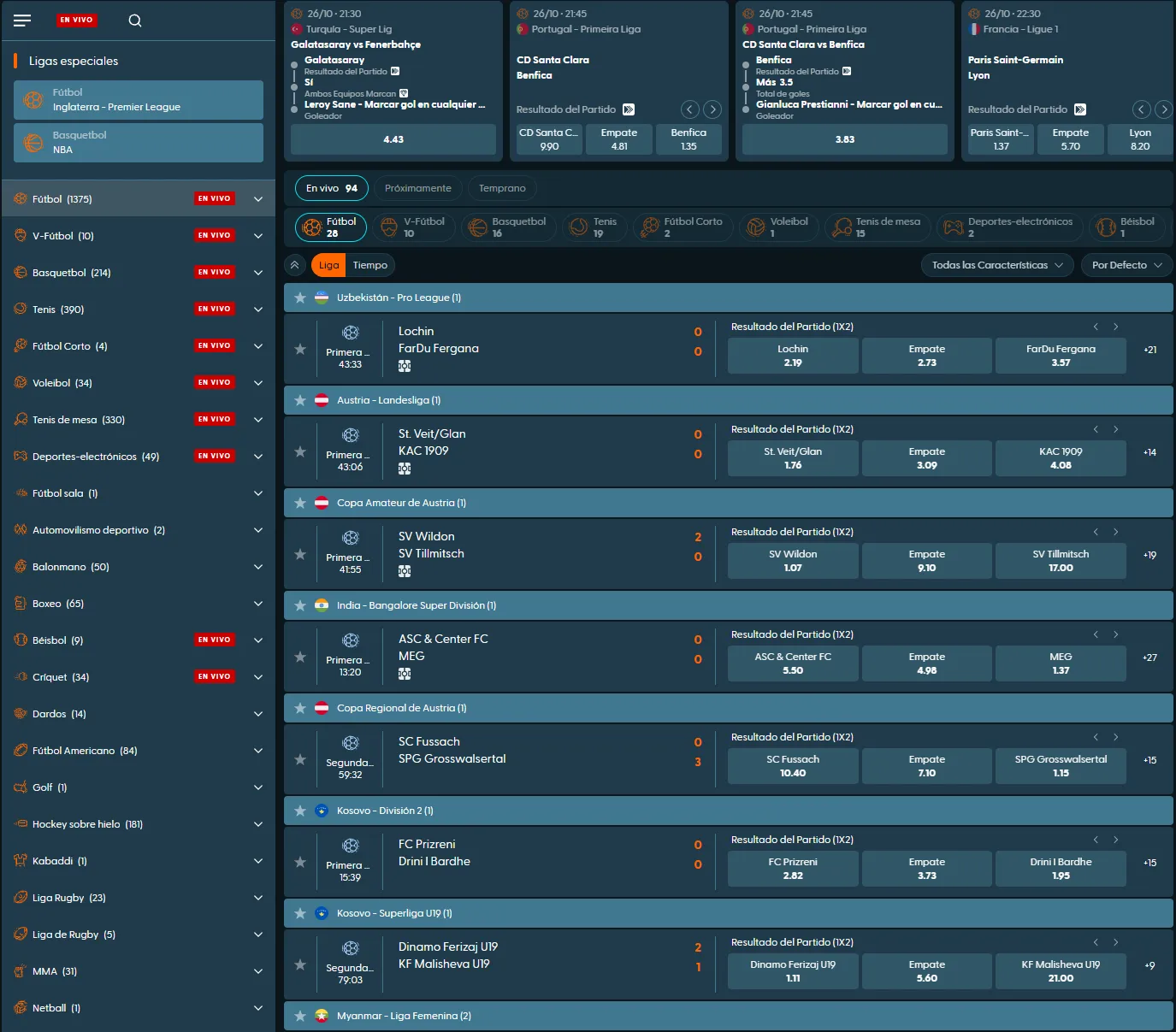This screenshot has height=1032, width=1176.
Task: Star the Kosovo - División 2 league
Action: click(300, 811)
